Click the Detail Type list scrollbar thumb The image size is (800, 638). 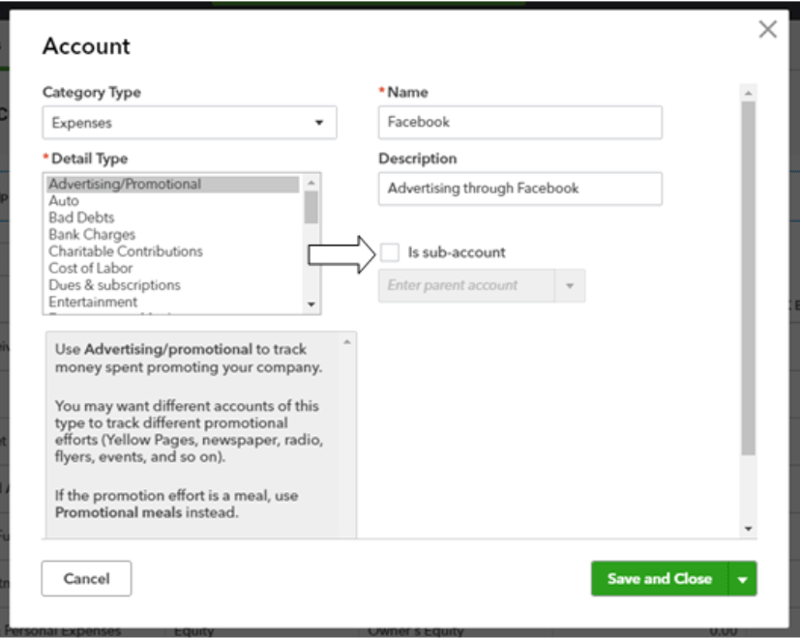(x=311, y=207)
